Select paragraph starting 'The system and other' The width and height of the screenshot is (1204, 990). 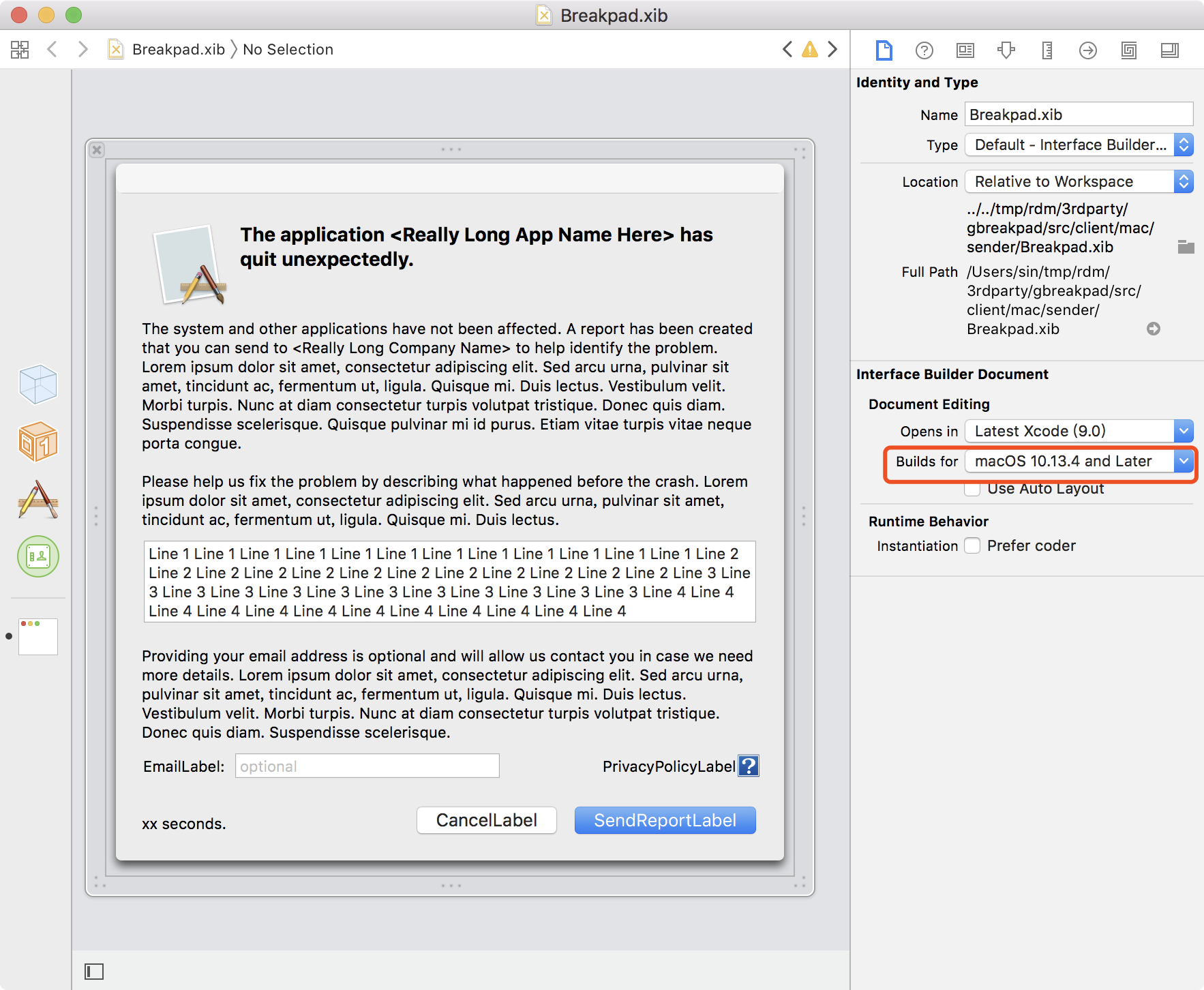[447, 386]
